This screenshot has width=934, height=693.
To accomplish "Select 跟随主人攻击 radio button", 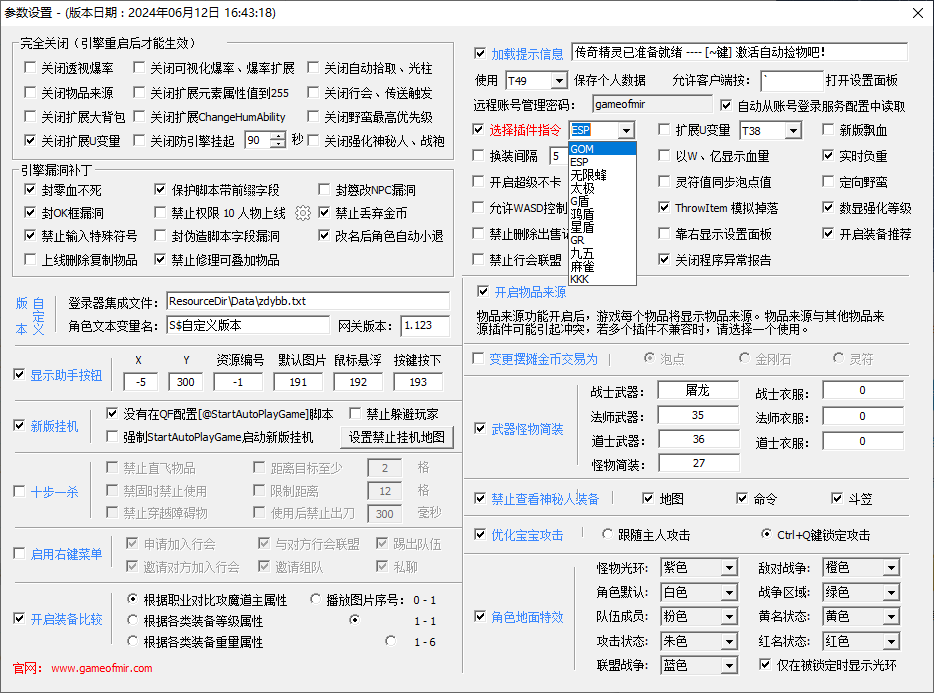I will tap(607, 534).
